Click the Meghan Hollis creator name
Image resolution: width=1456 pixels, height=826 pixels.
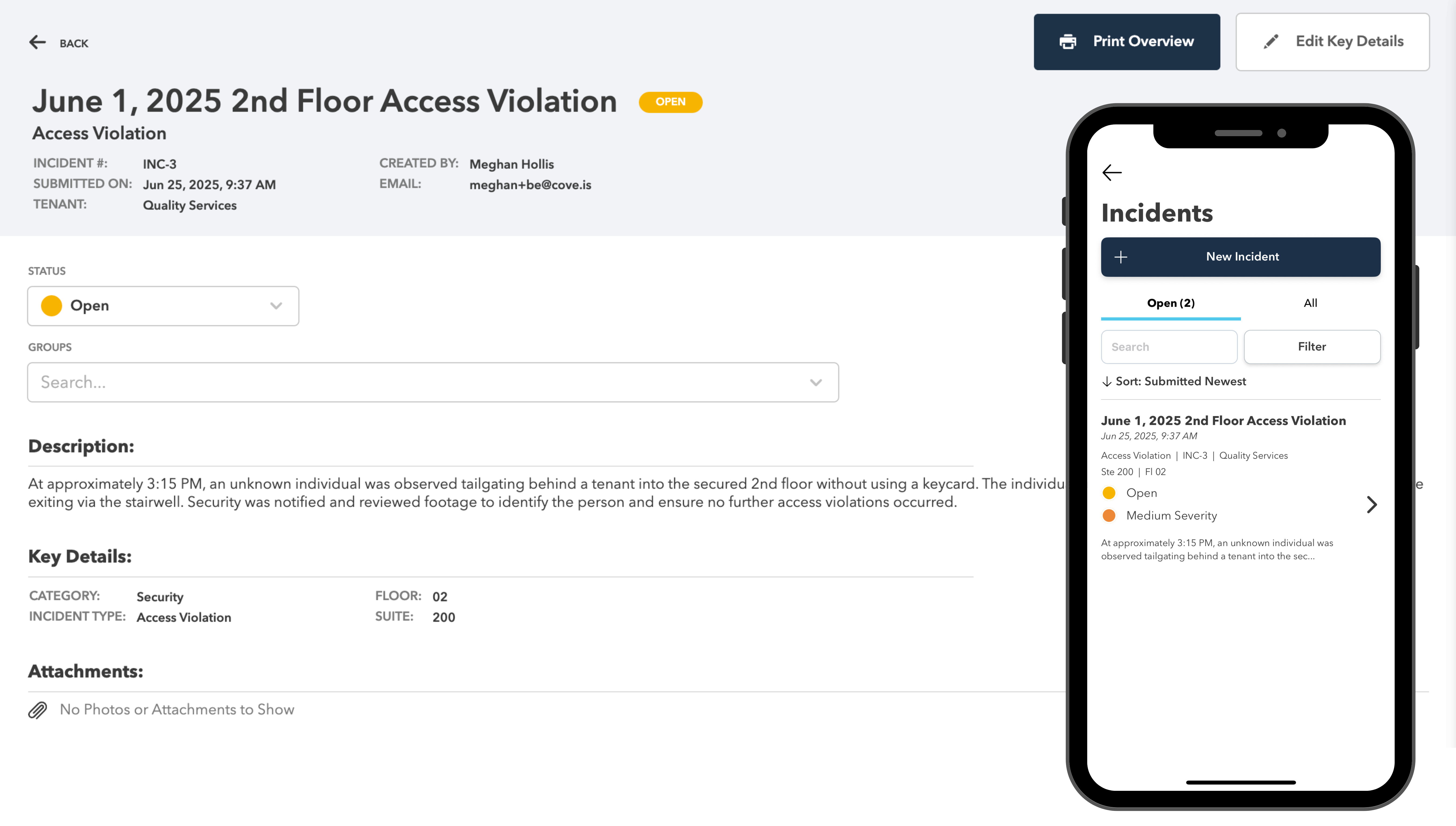point(511,165)
